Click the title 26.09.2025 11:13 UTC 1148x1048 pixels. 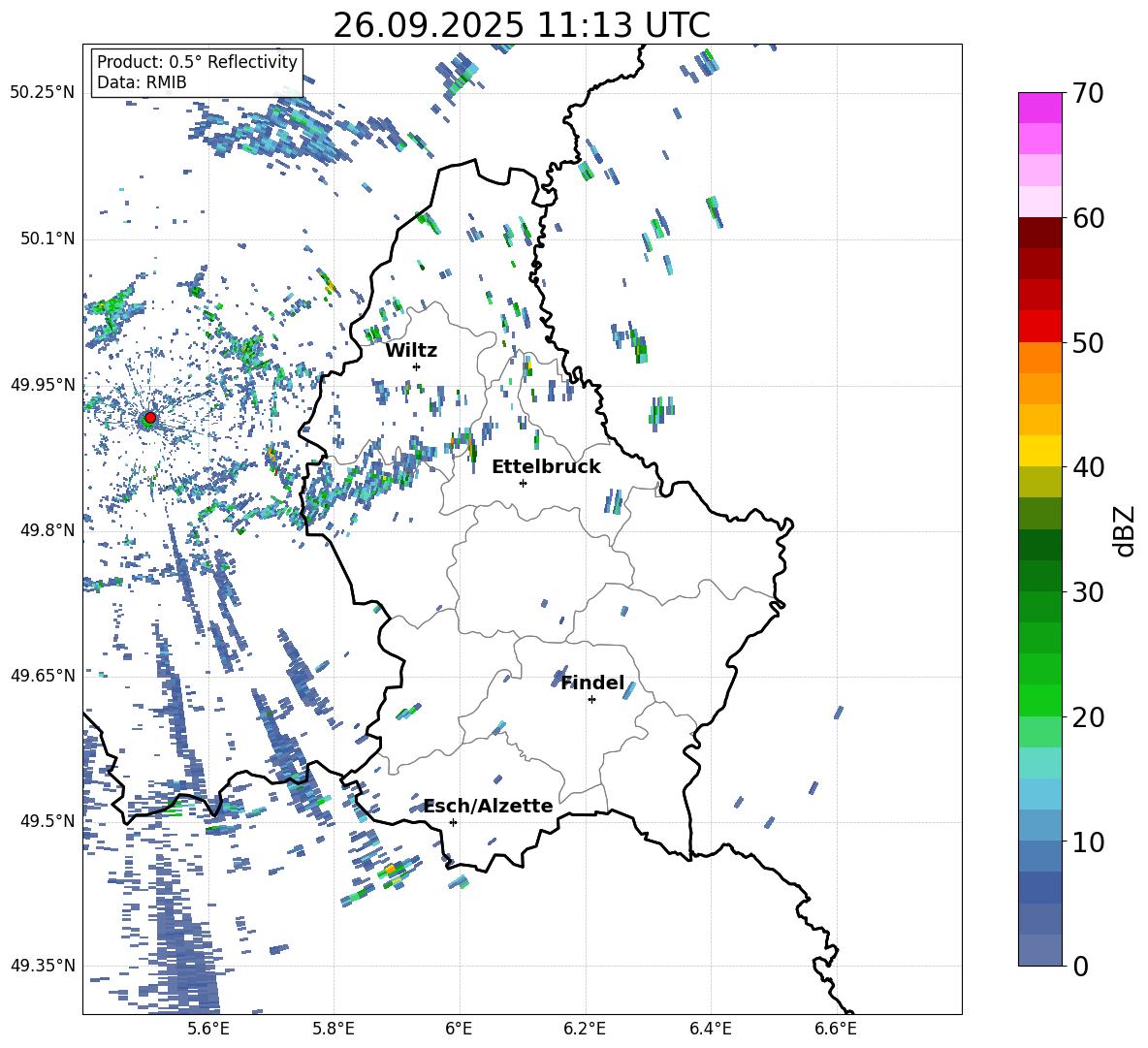(x=522, y=25)
